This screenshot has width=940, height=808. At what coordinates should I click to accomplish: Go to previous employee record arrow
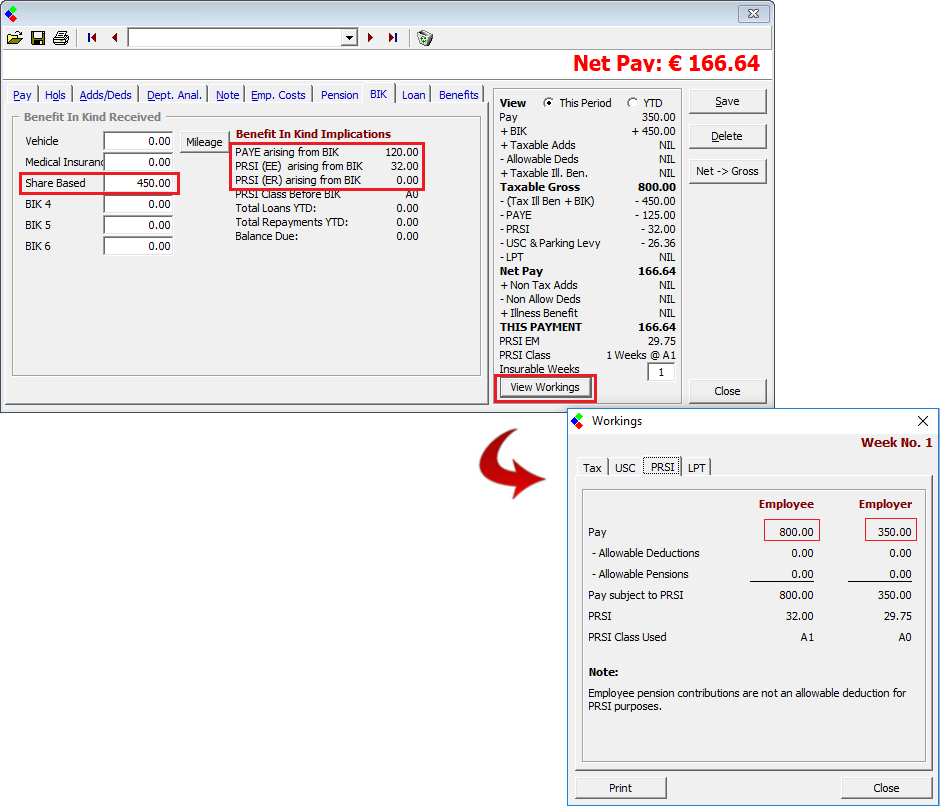click(x=114, y=38)
